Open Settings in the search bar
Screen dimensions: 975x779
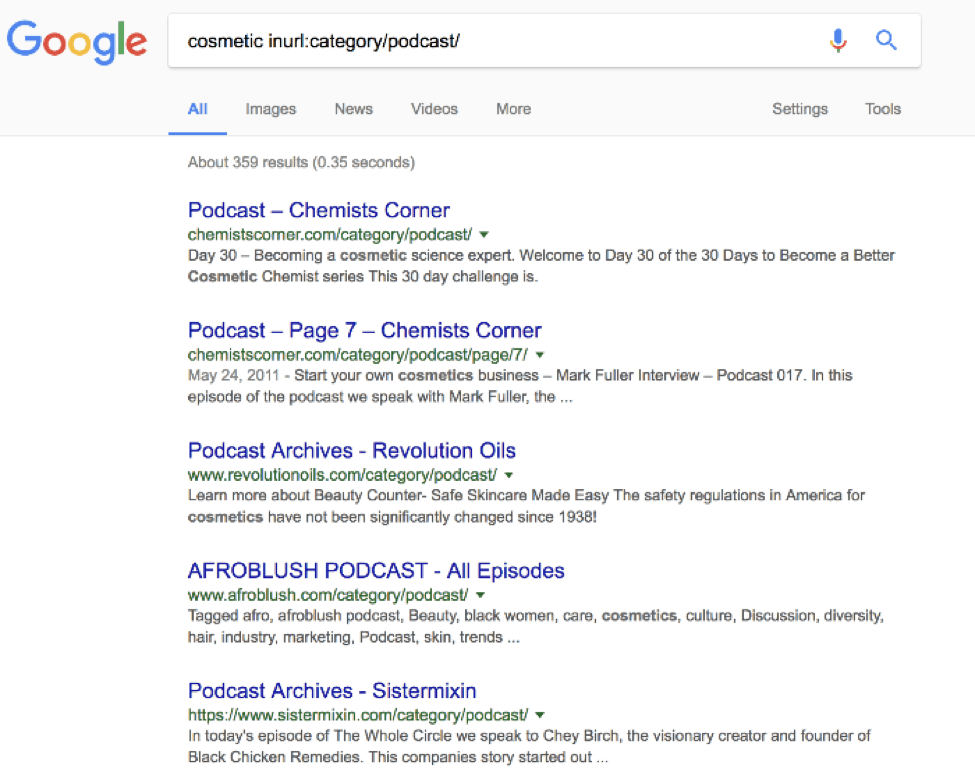point(799,109)
